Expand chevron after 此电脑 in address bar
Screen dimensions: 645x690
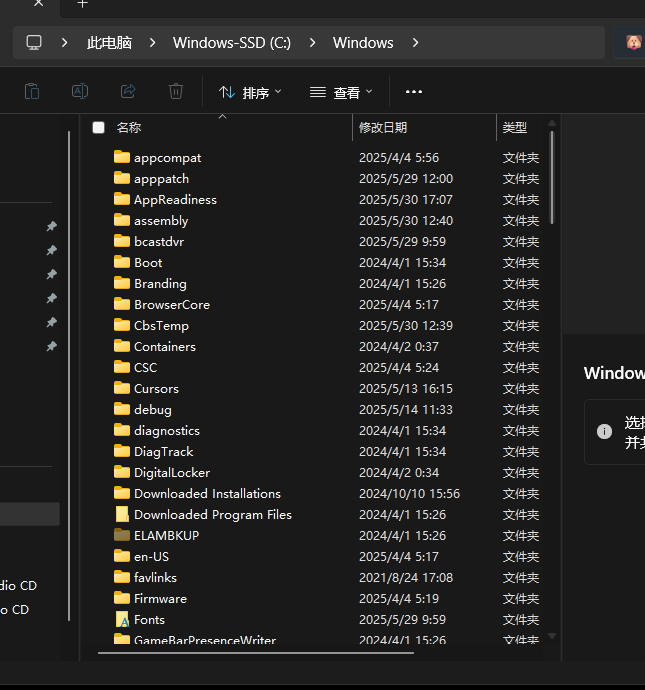pyautogui.click(x=153, y=43)
